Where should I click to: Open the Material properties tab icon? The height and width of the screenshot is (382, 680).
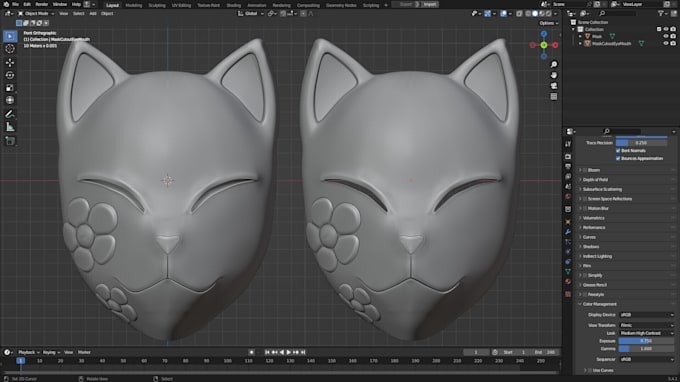(x=568, y=282)
